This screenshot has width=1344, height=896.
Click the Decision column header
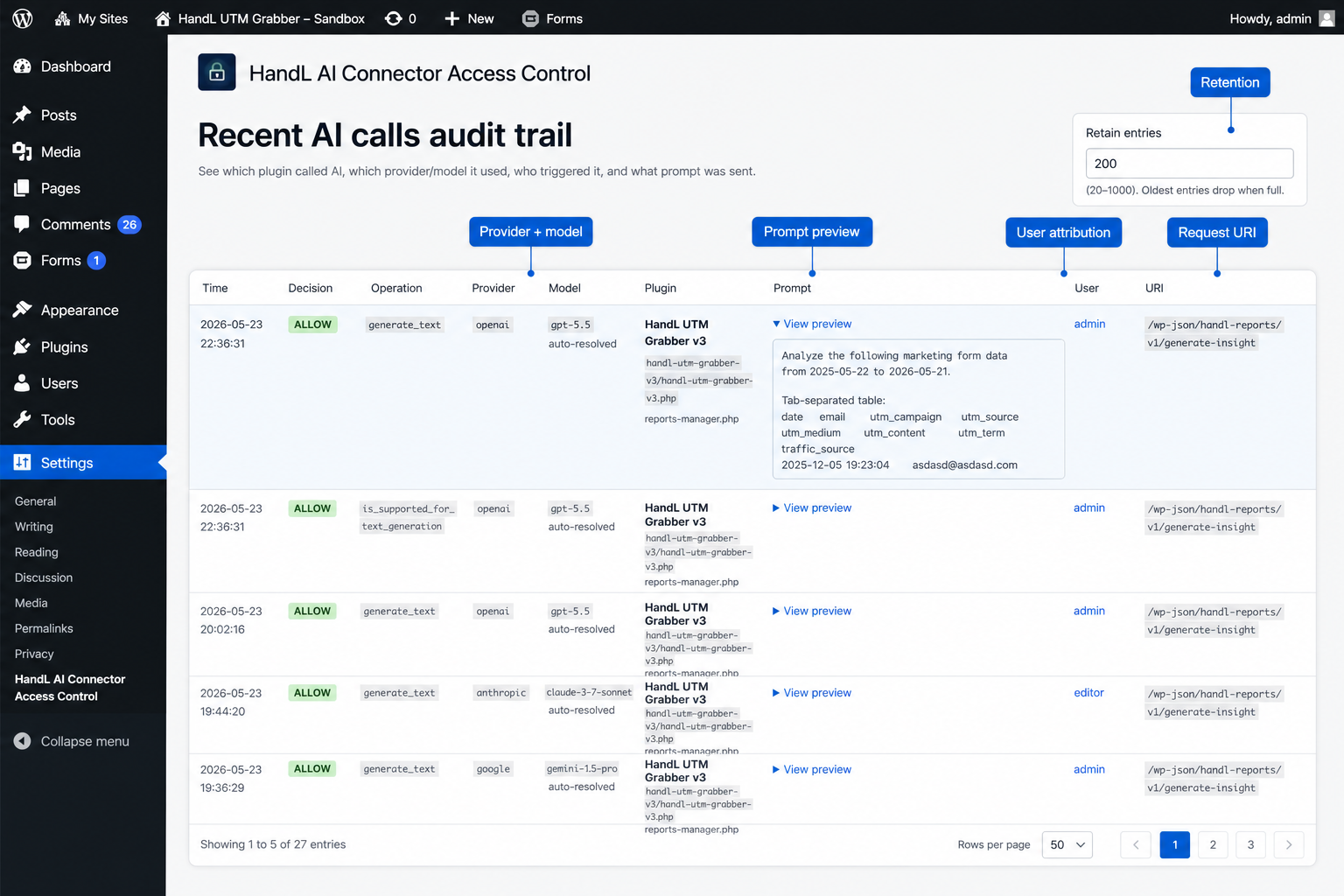[x=311, y=288]
